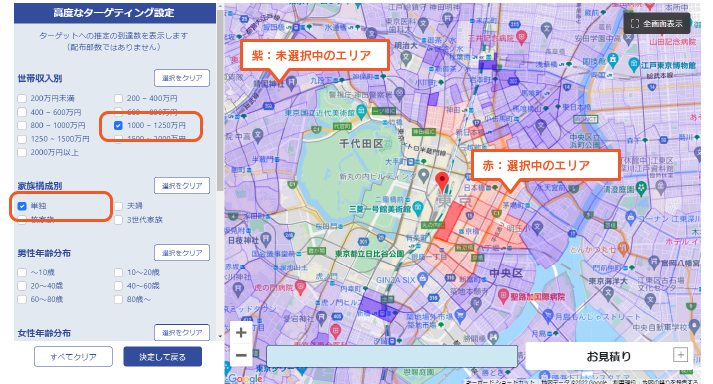Uncheck the 単独 family composition checkbox
Image resolution: width=713 pixels, height=384 pixels.
coord(22,206)
